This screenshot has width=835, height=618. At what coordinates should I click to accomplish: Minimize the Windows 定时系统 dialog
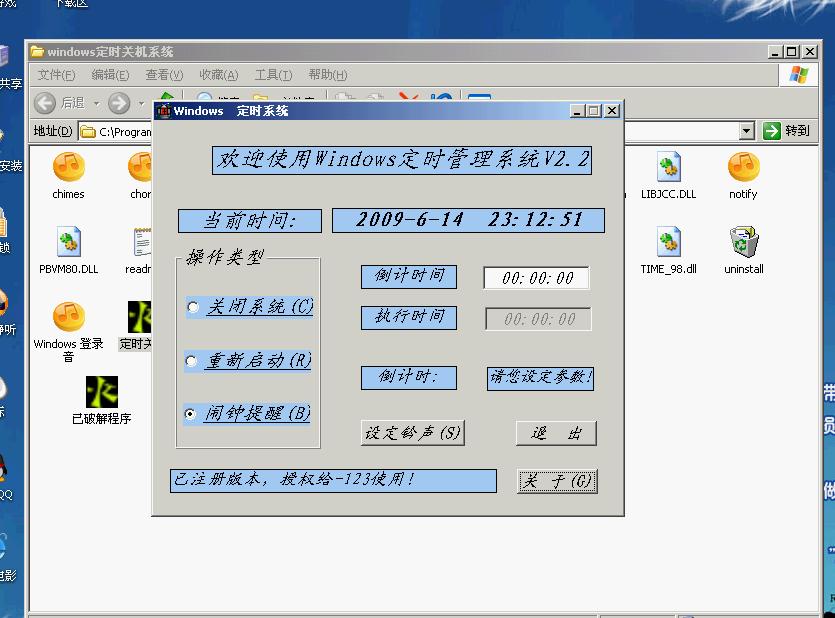tap(577, 111)
